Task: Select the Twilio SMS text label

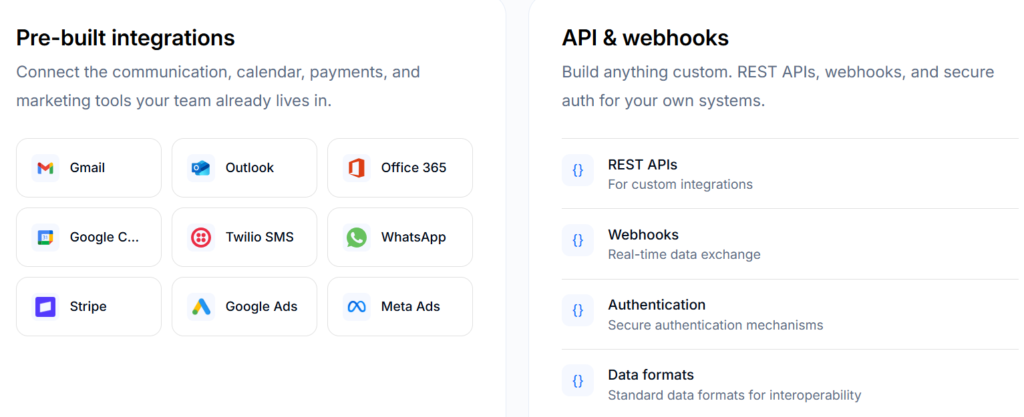Action: [259, 237]
